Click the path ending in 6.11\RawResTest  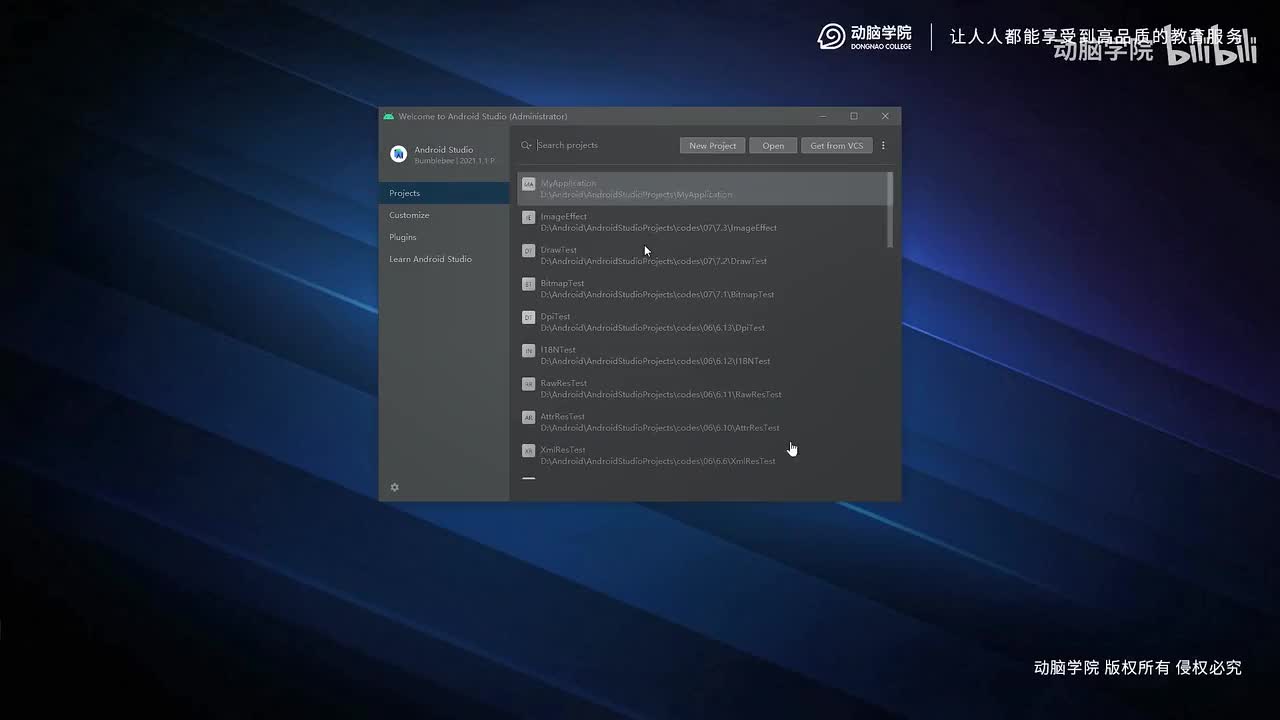[662, 395]
